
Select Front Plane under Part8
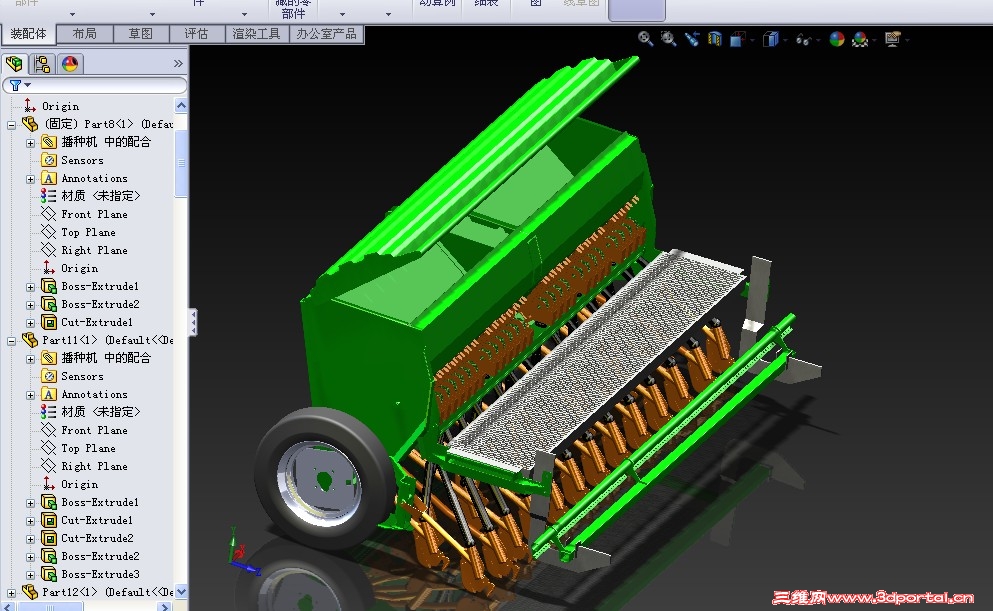(94, 215)
